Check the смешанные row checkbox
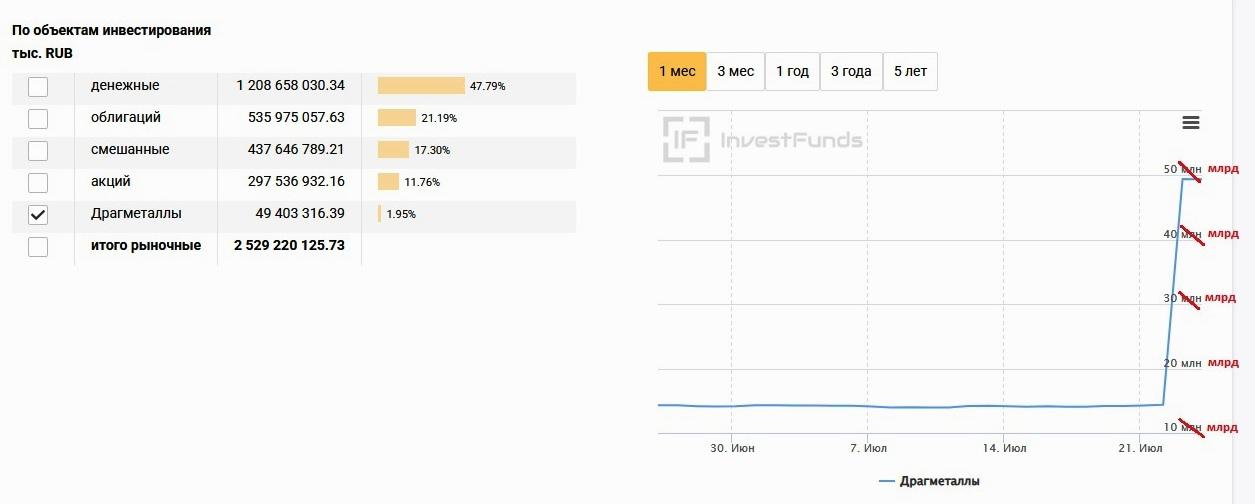The width and height of the screenshot is (1255, 504). pyautogui.click(x=38, y=151)
